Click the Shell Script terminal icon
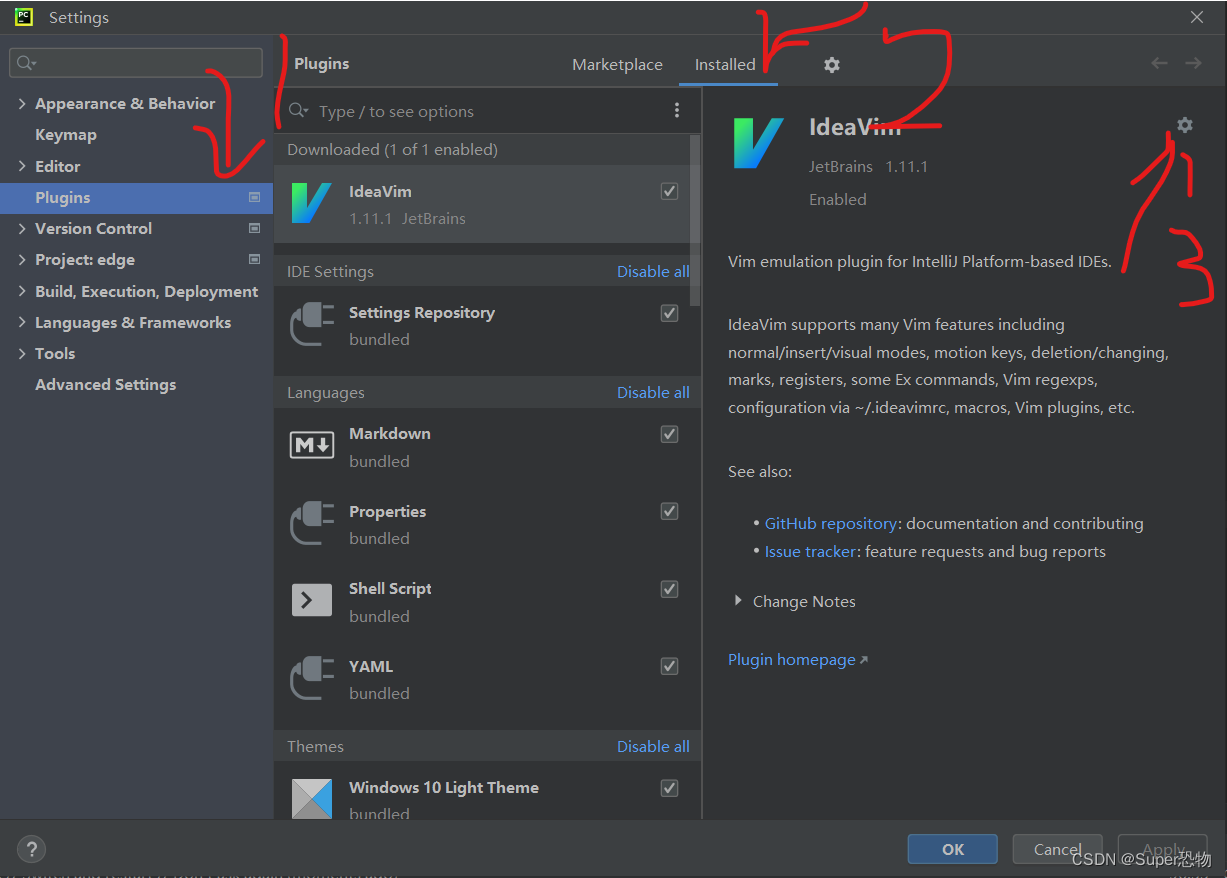The image size is (1227, 878). click(x=311, y=600)
